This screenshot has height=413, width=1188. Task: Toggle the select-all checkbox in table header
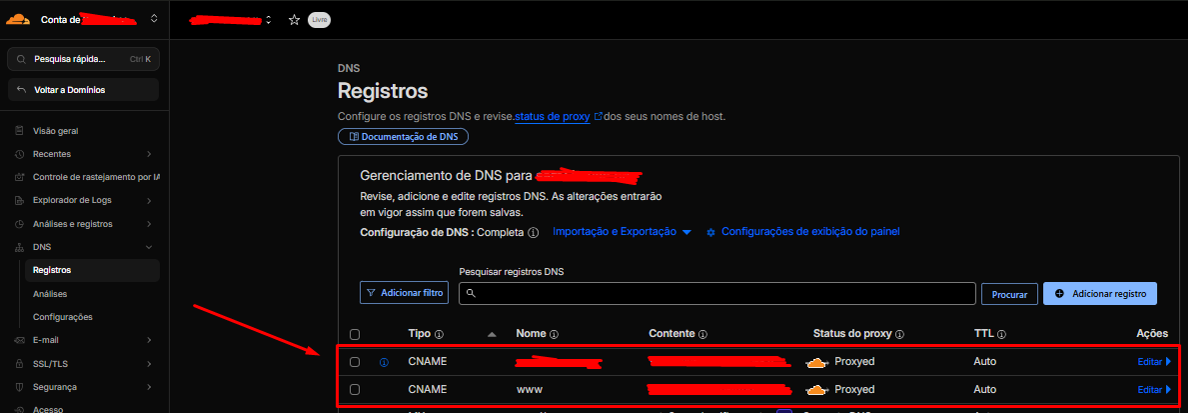355,334
